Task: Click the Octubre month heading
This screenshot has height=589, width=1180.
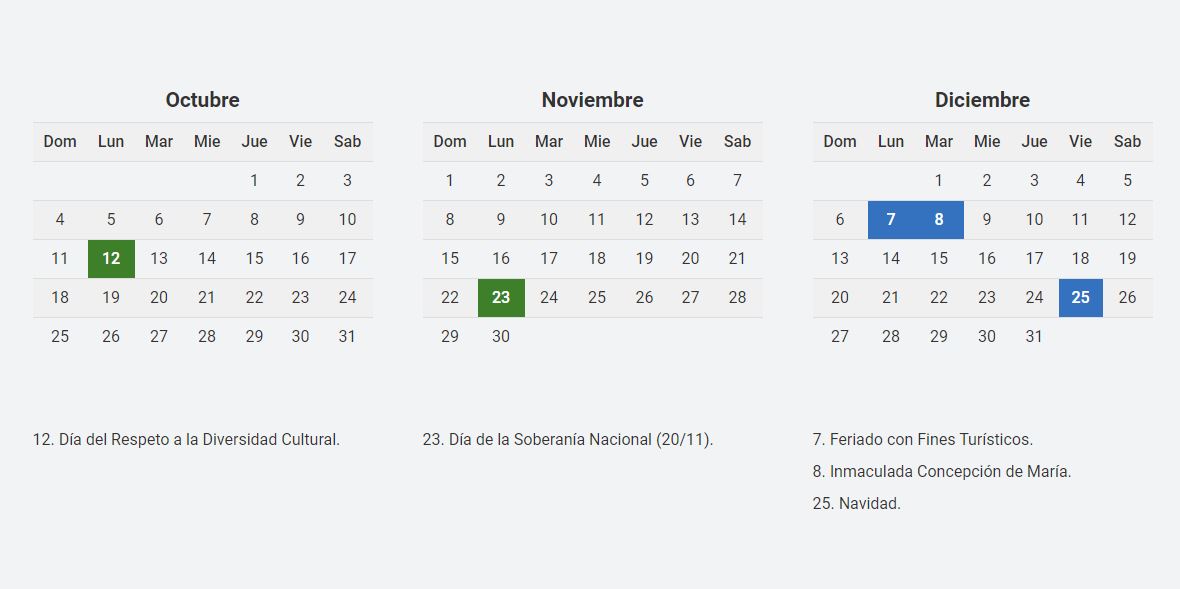Action: tap(202, 100)
